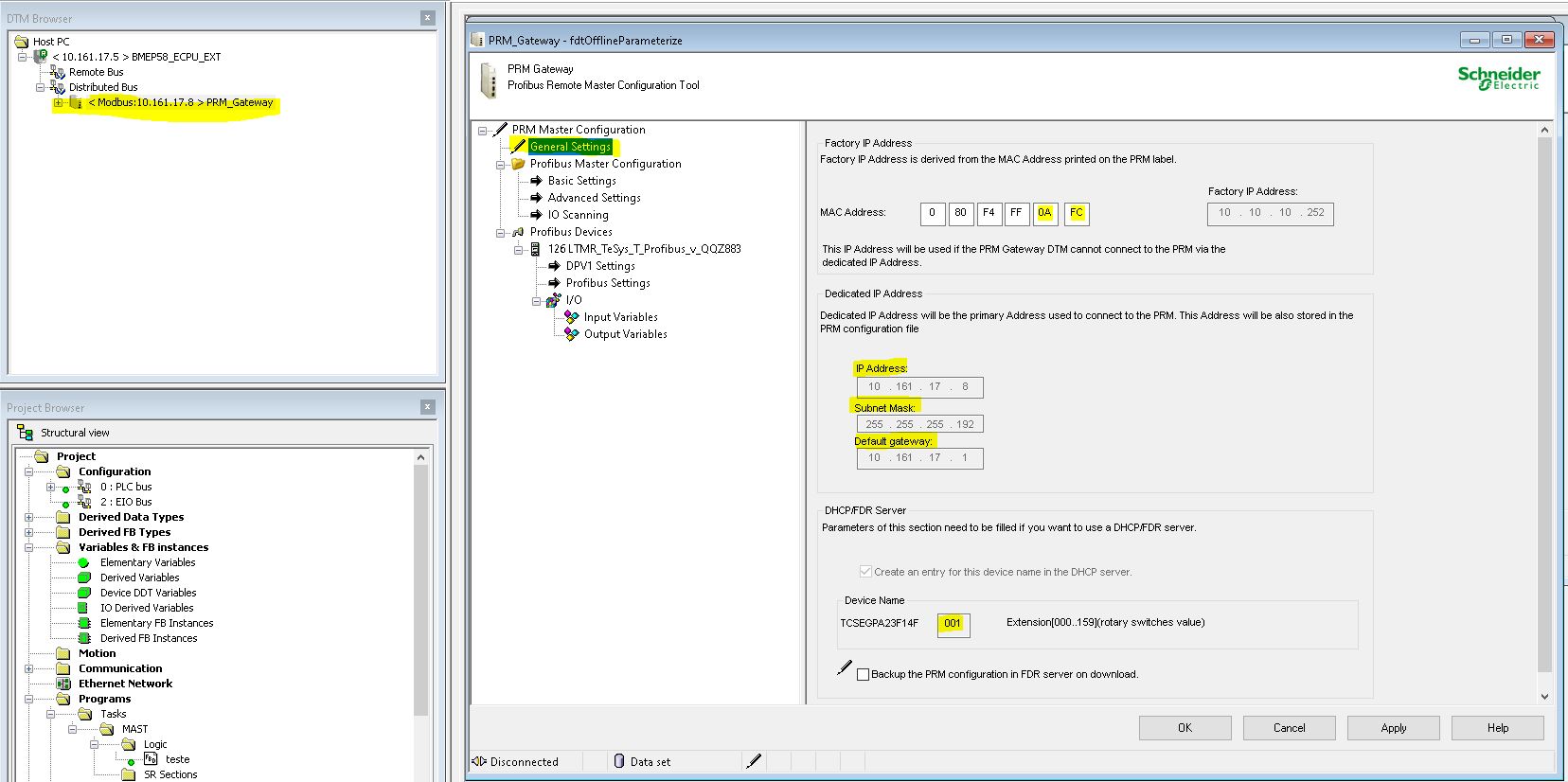Viewport: 1568px width, 782px height.
Task: Collapse the Programs folder
Action: pyautogui.click(x=28, y=699)
